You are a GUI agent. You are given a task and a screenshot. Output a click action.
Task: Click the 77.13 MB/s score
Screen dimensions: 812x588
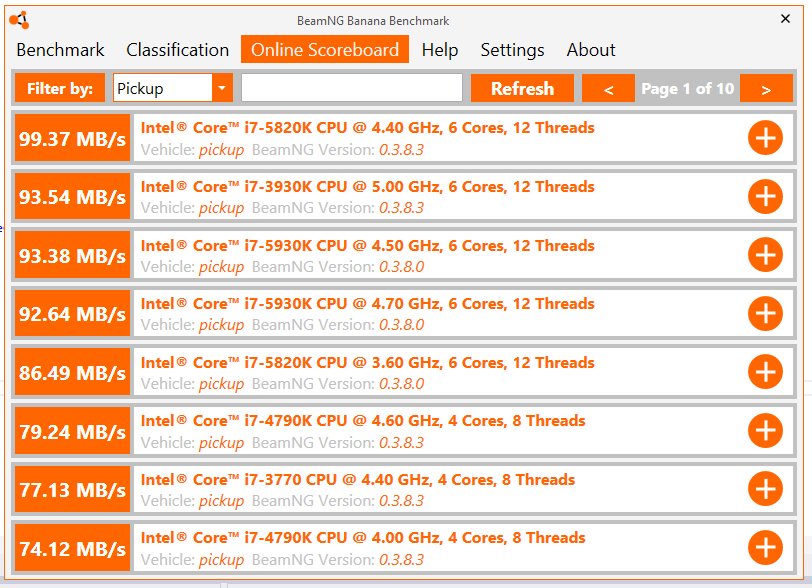72,489
